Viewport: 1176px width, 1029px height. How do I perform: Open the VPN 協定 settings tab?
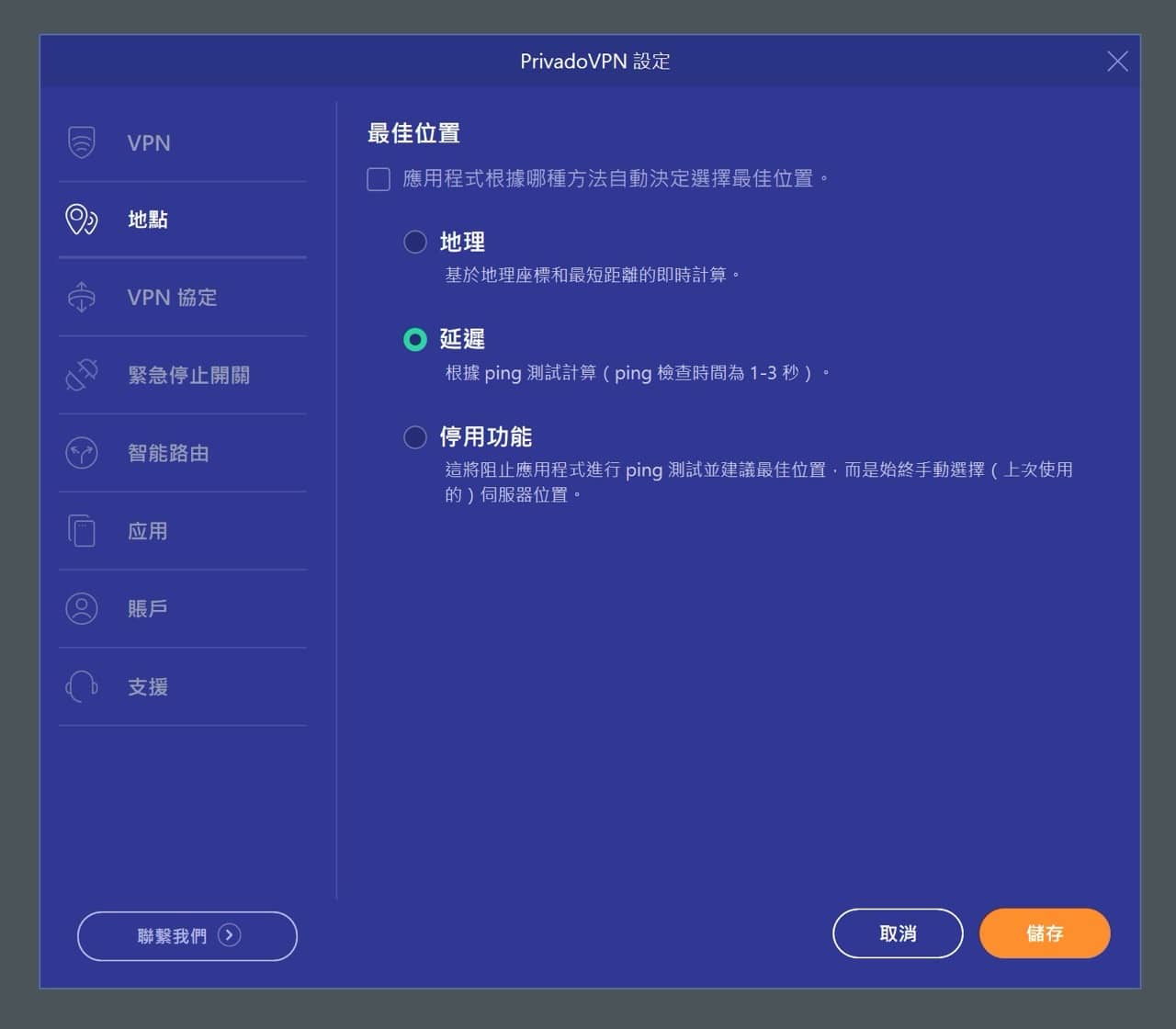pos(183,297)
